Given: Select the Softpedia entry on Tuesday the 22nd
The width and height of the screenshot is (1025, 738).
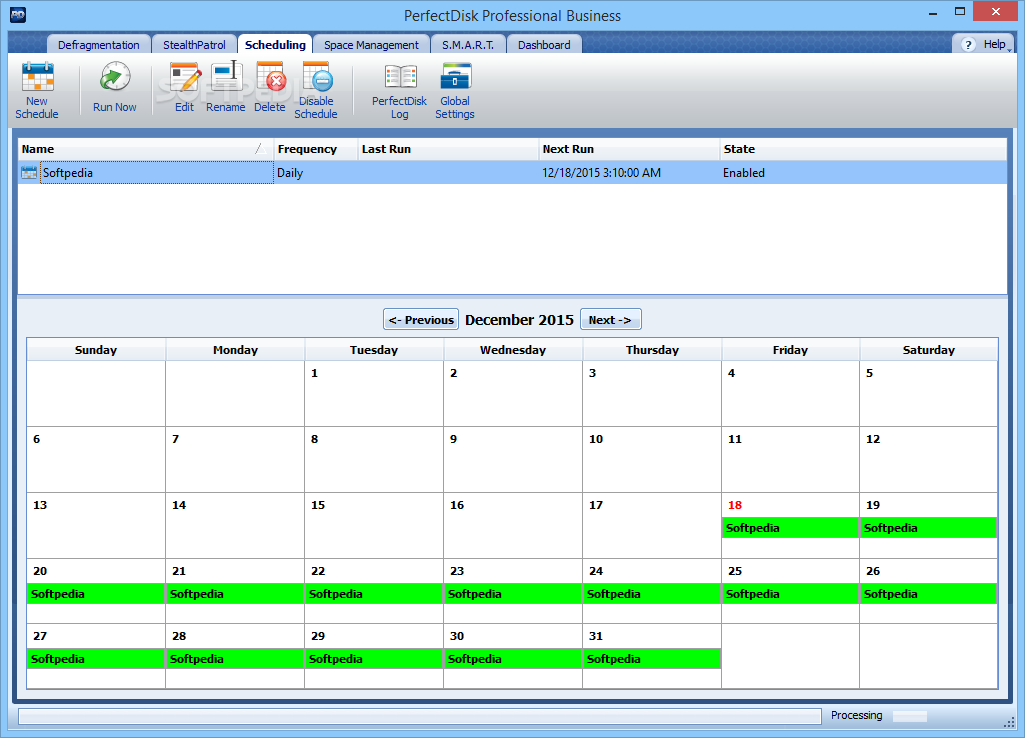Looking at the screenshot, I should [x=374, y=594].
